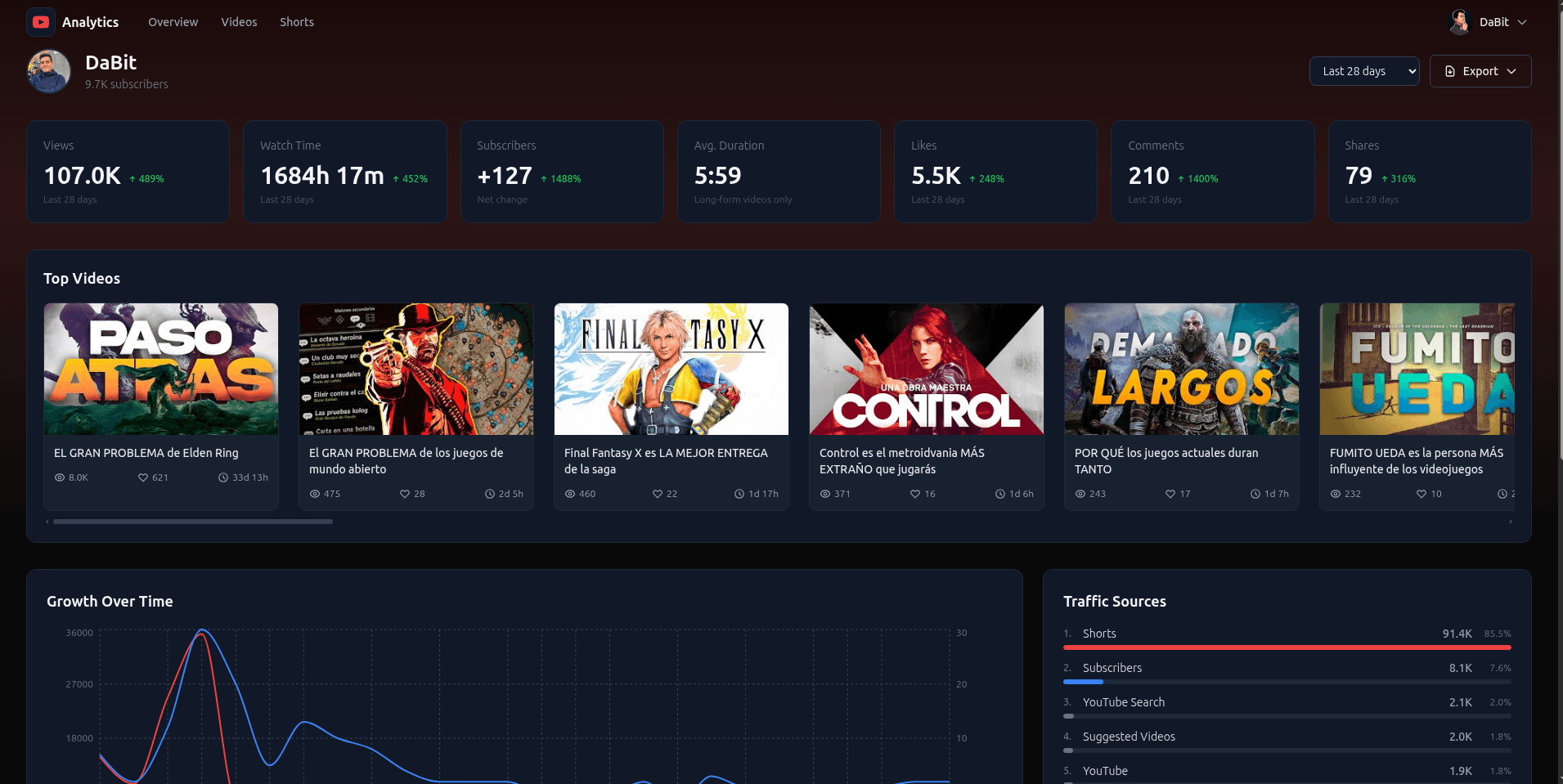Click the heart icon on Final Fantasy X video
This screenshot has height=784, width=1563.
coord(657,494)
